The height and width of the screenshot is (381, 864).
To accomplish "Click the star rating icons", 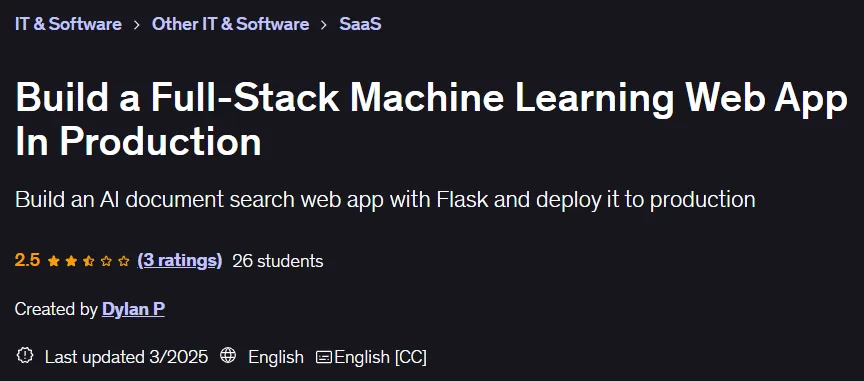I will [89, 261].
